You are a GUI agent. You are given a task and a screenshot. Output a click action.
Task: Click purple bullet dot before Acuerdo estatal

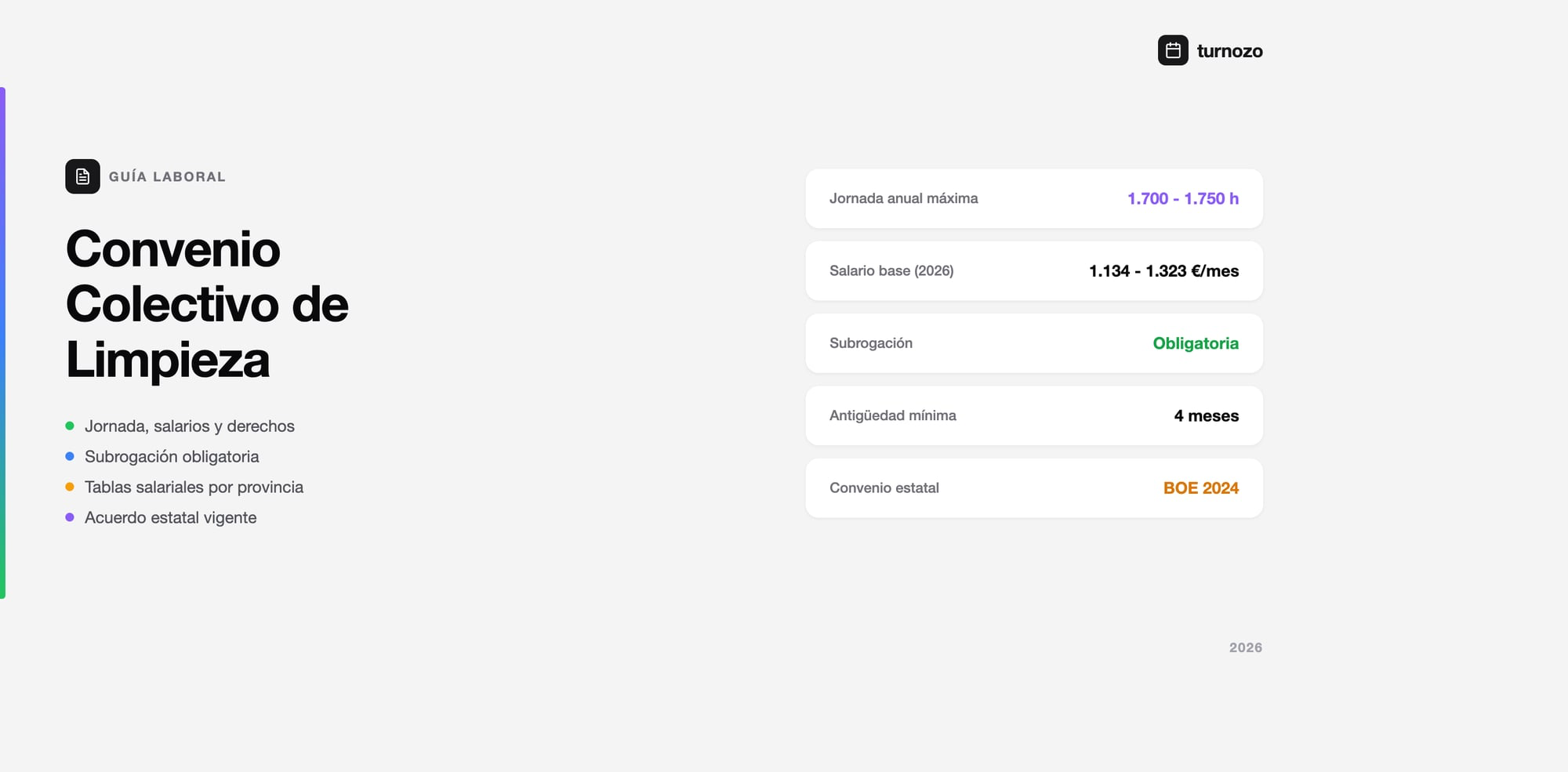click(70, 517)
